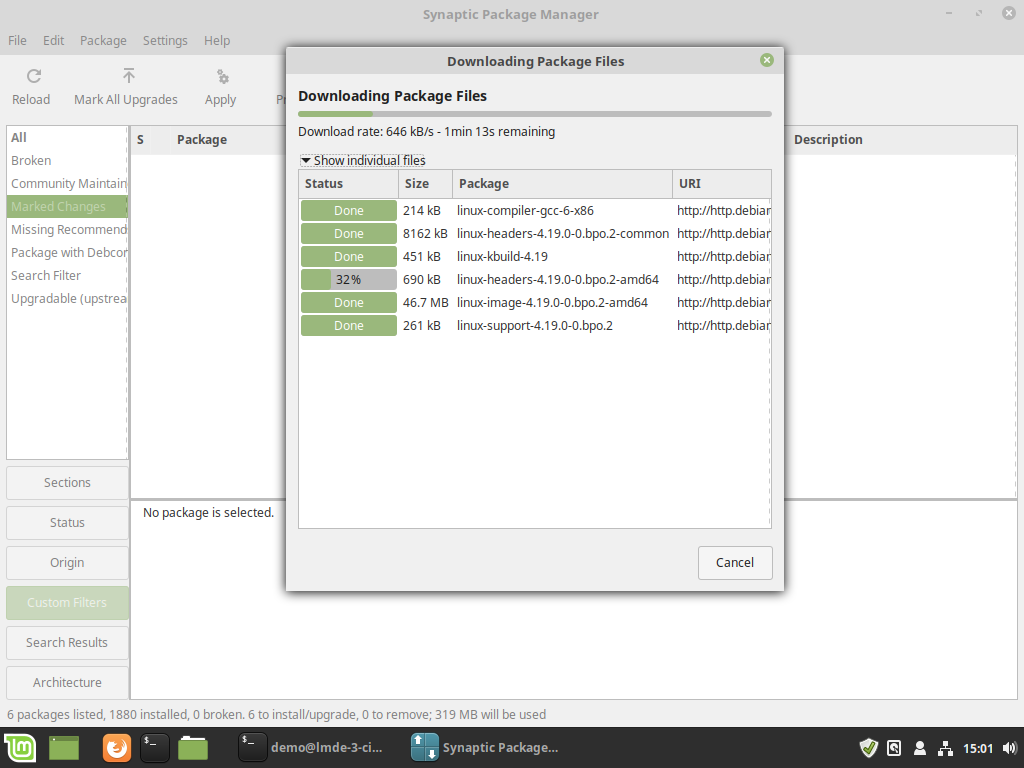
Task: Click the Done bar for linux-compiler-gcc-6-x86
Action: (349, 211)
